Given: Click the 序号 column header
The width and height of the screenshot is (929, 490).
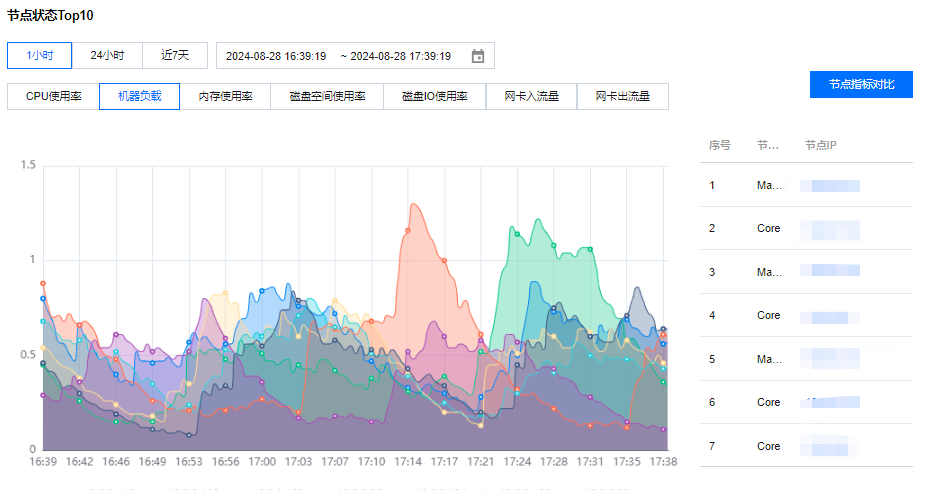Looking at the screenshot, I should 720,145.
